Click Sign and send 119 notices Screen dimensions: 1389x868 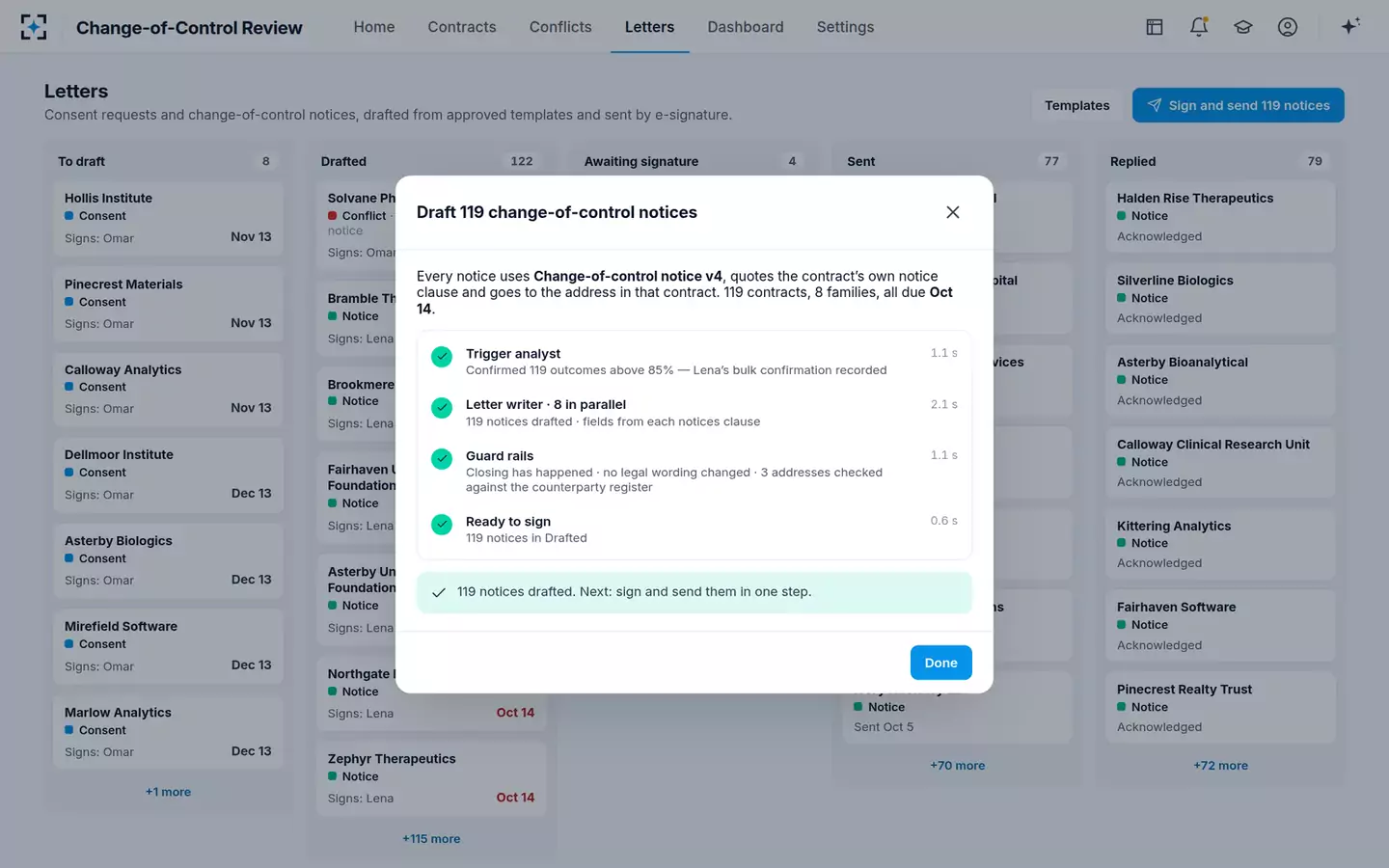[x=1238, y=105]
